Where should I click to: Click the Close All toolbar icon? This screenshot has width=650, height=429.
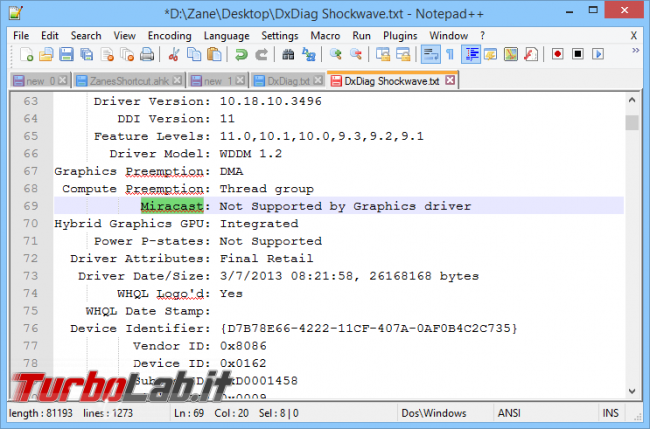[127, 54]
